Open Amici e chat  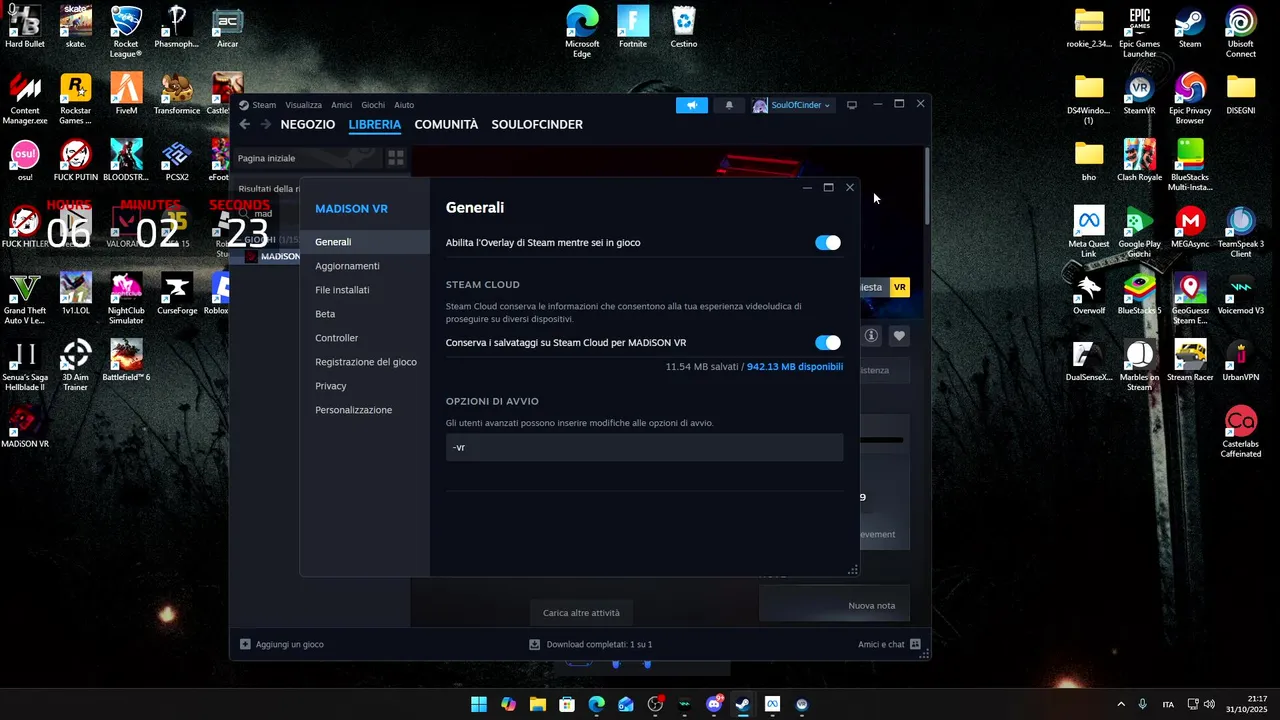881,644
